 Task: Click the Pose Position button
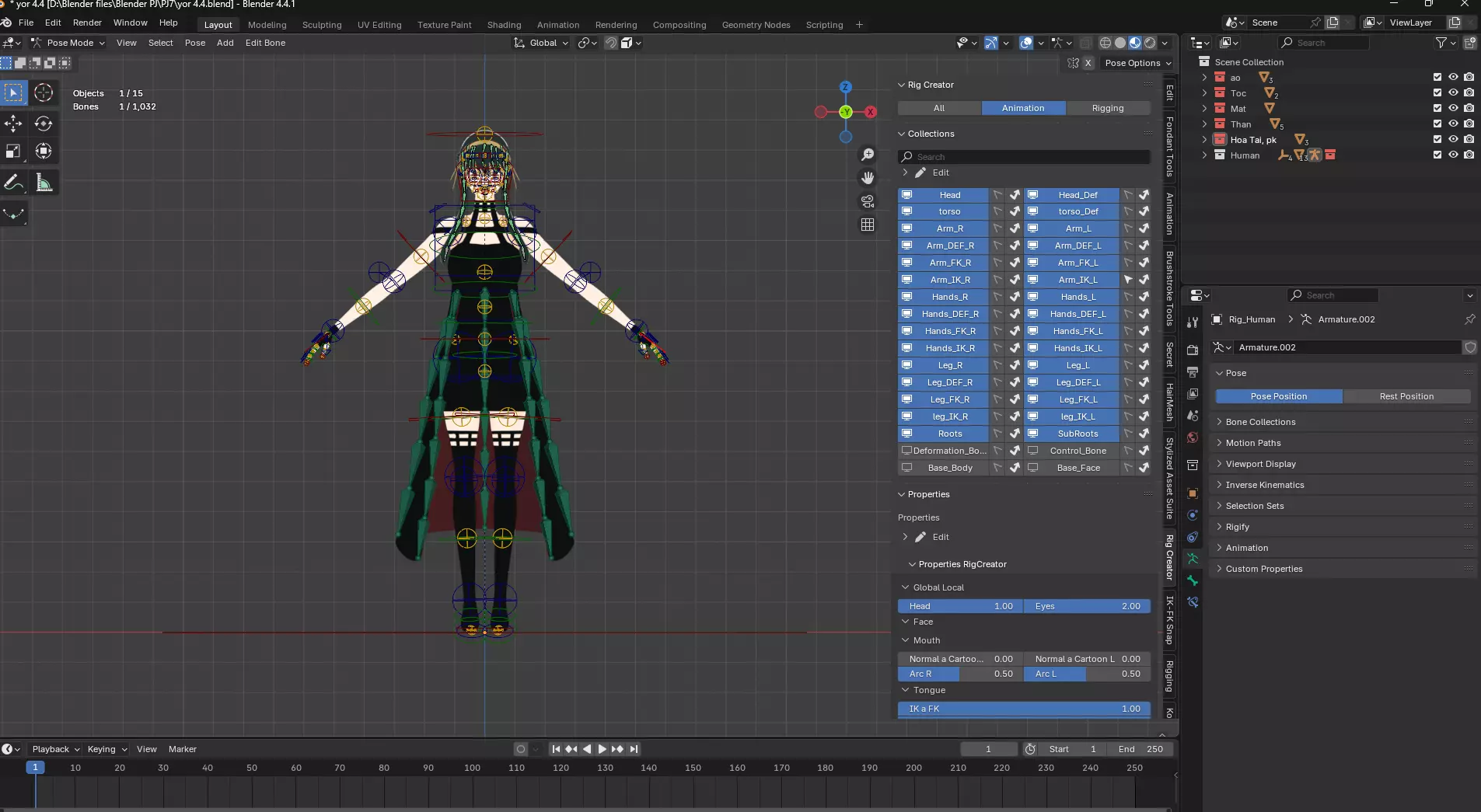click(x=1279, y=396)
